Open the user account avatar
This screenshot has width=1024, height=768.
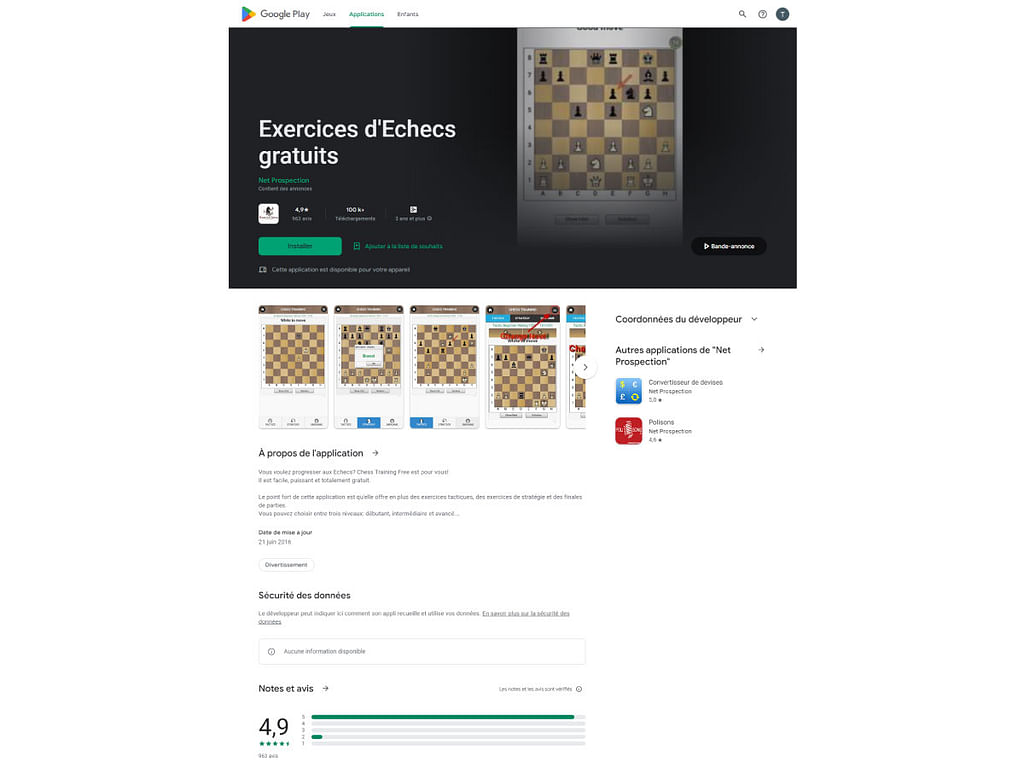[x=782, y=14]
